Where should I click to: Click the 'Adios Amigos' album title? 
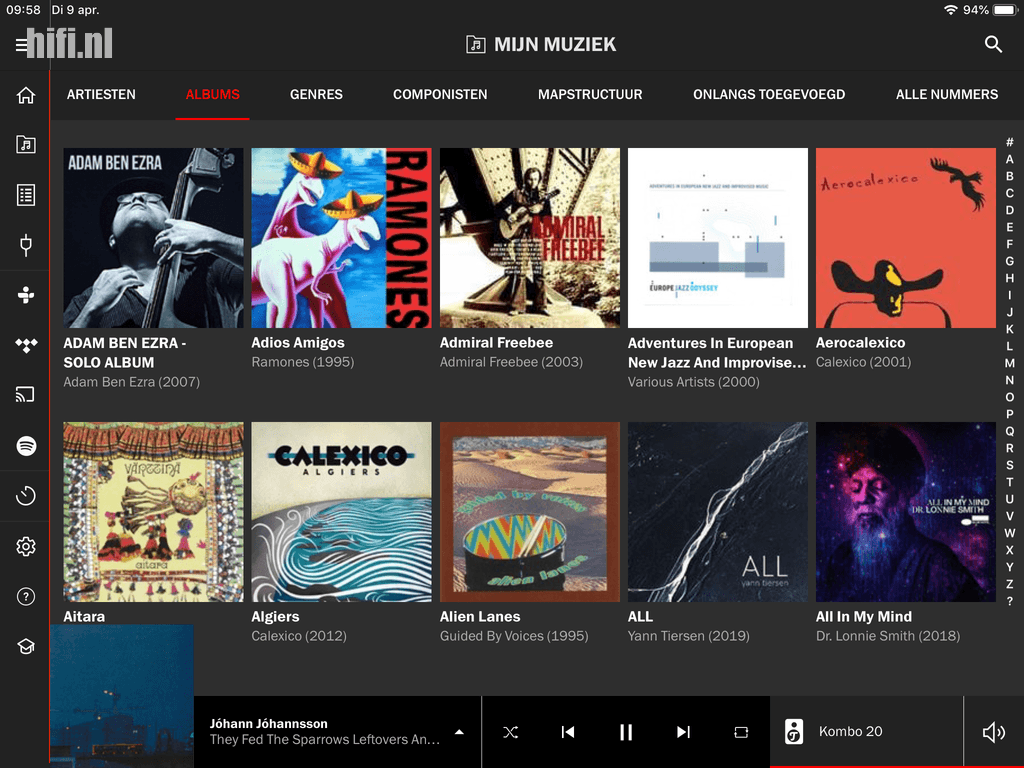click(298, 343)
